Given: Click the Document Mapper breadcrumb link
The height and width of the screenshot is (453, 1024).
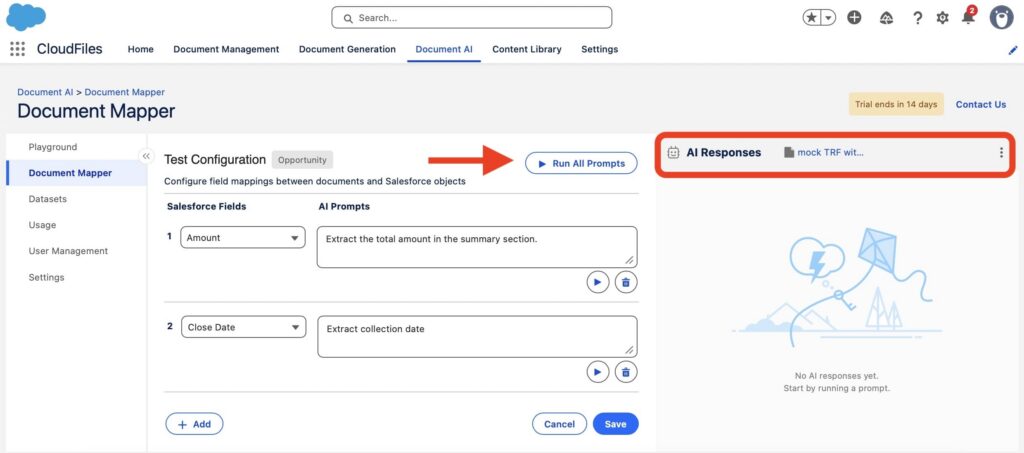Looking at the screenshot, I should [125, 92].
